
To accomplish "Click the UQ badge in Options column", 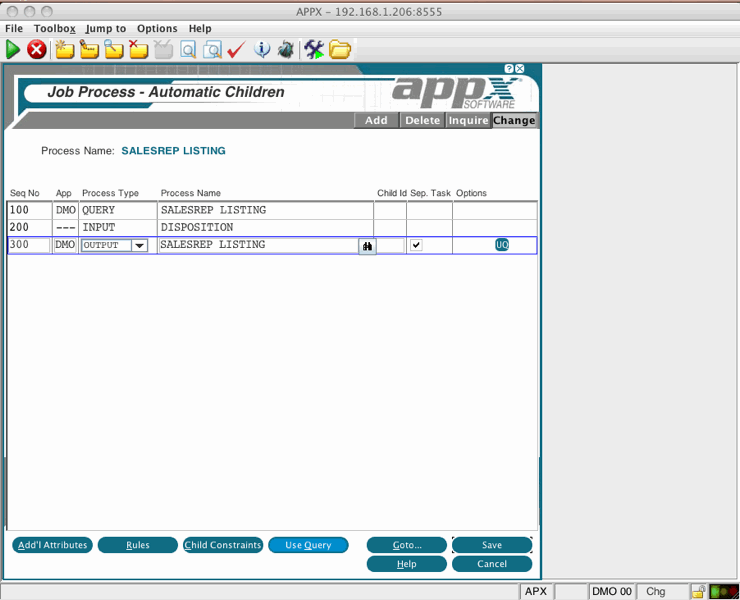I will pos(502,245).
